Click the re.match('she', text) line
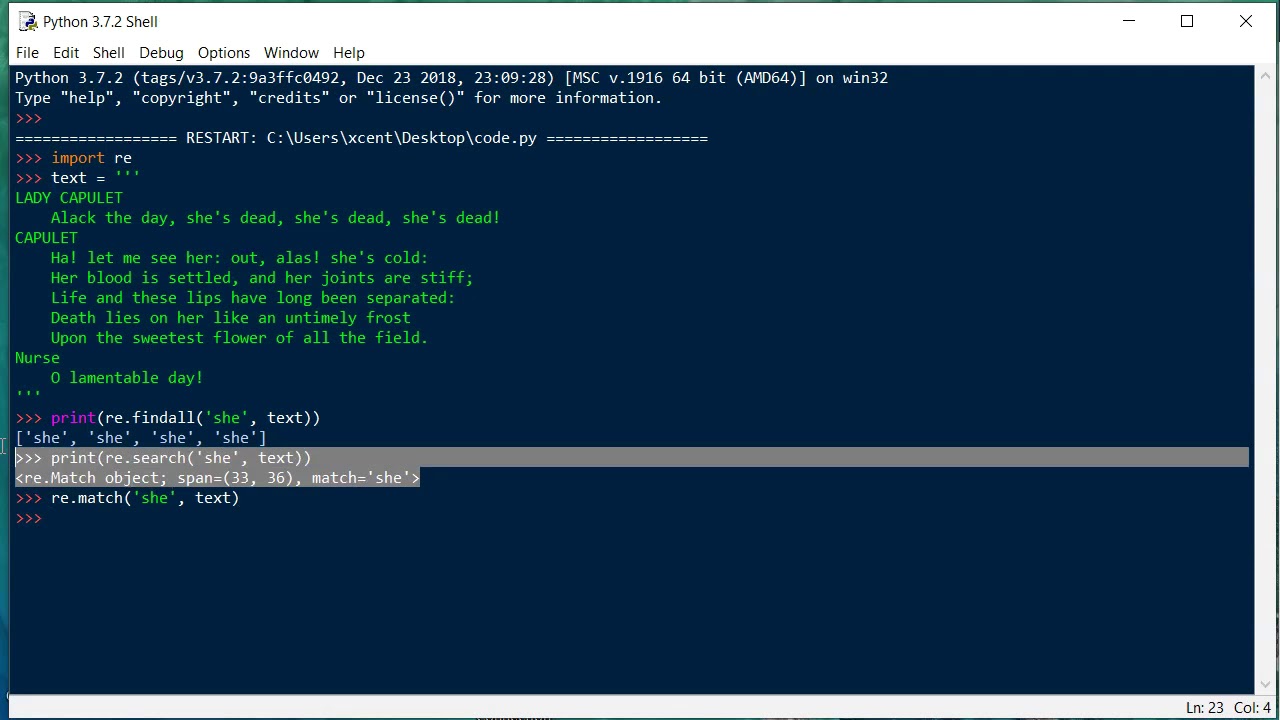1280x720 pixels. coord(145,498)
